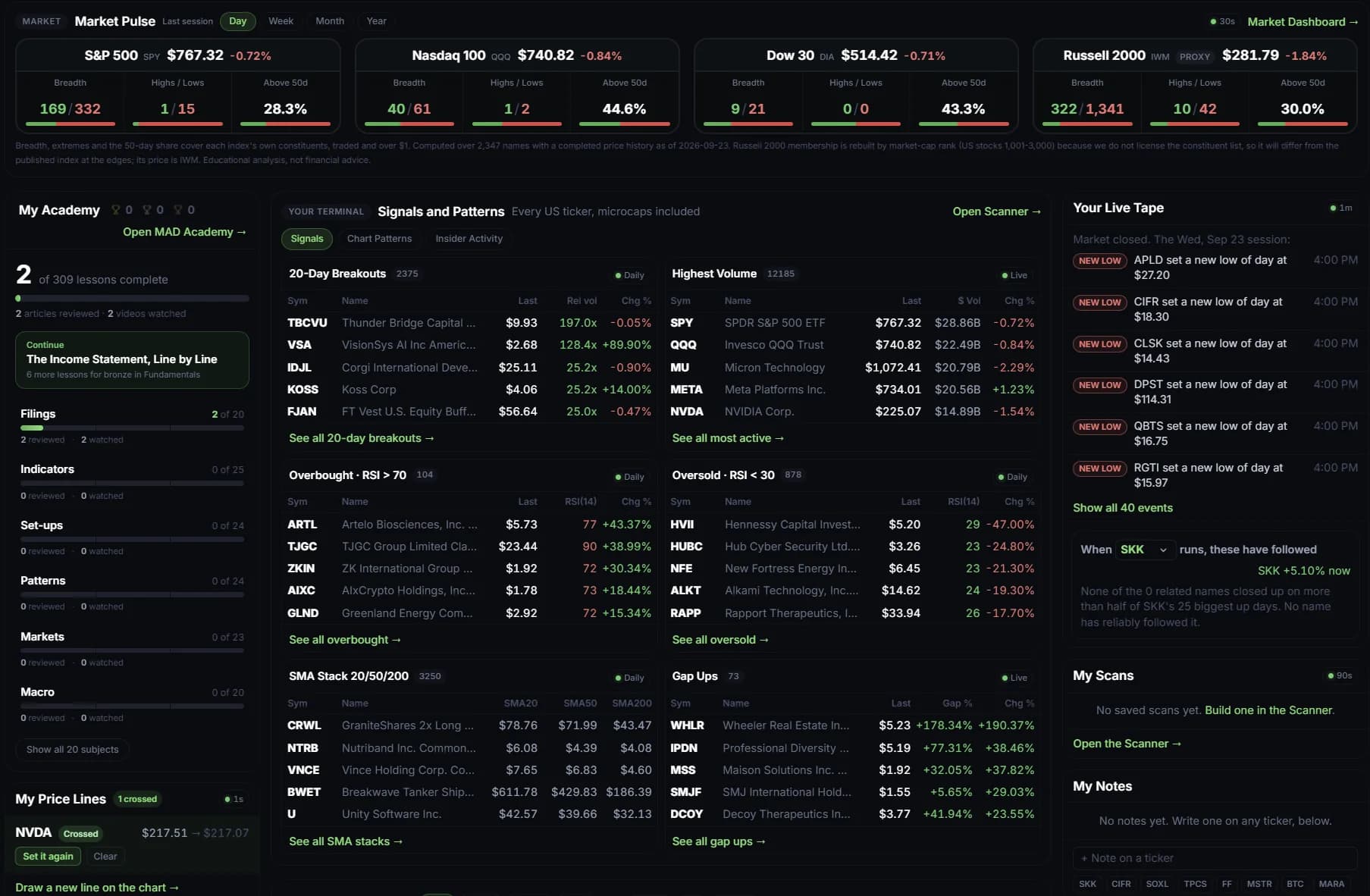Click the TBCVU symbol in 20-Day Breakouts
The width and height of the screenshot is (1370, 896).
coord(307,323)
